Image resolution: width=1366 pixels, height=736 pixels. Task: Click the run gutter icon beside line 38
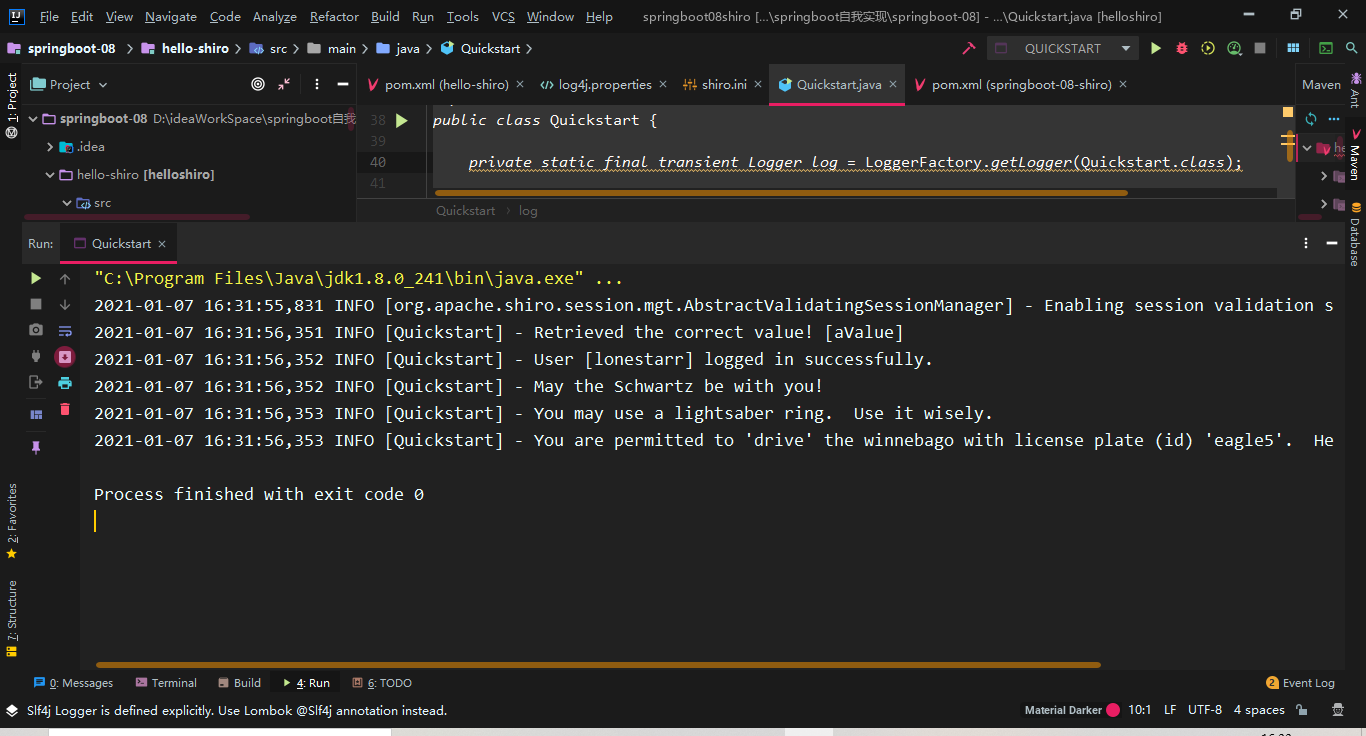(402, 120)
